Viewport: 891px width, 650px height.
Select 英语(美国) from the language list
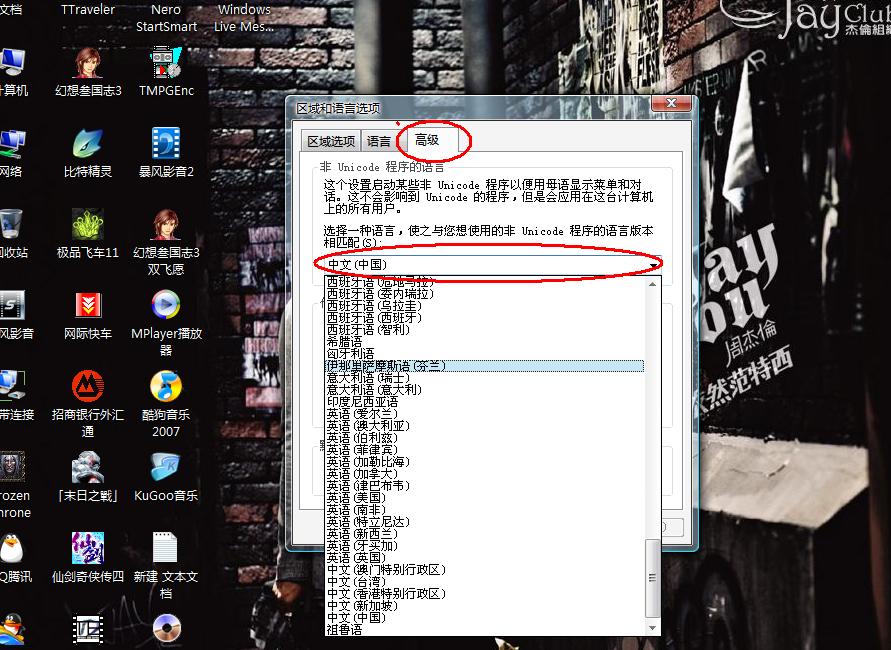pos(355,497)
